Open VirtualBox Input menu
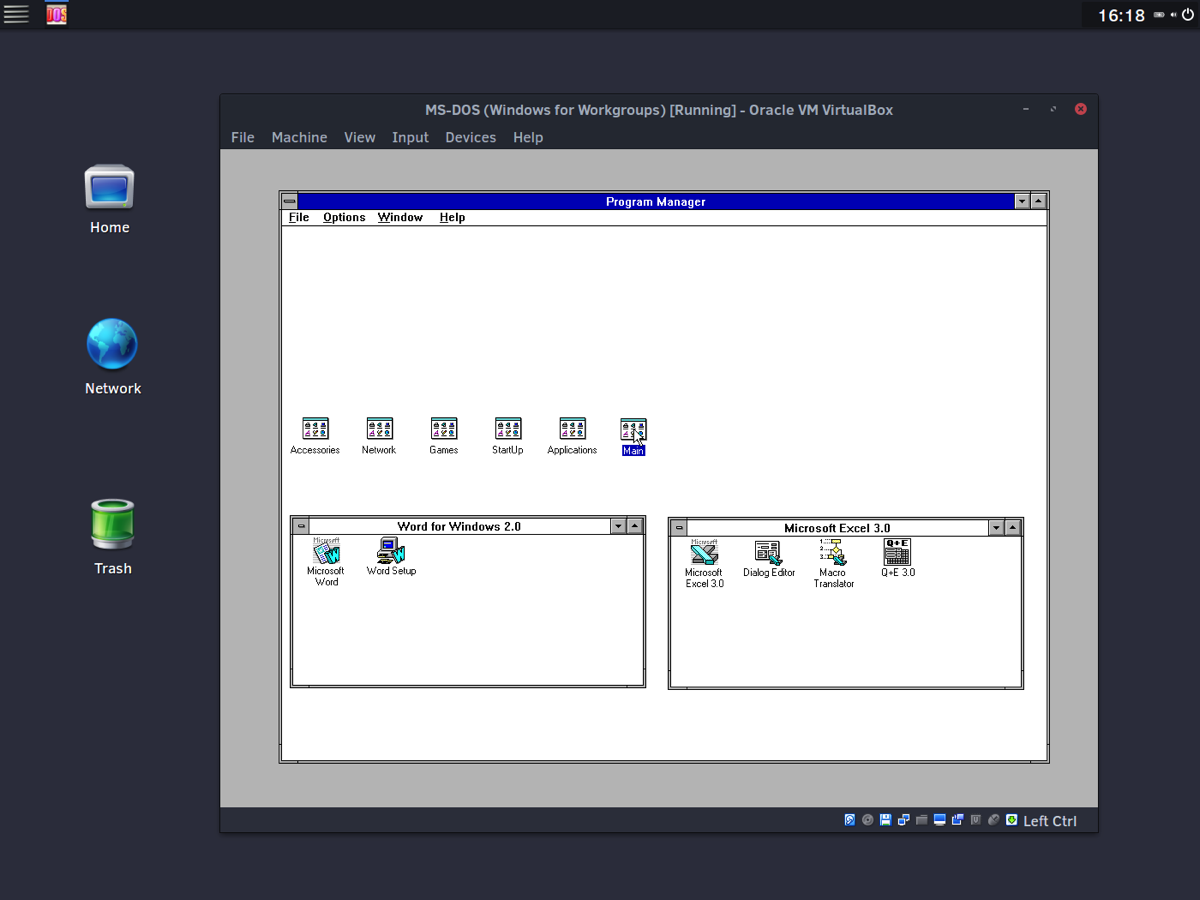 (x=410, y=137)
